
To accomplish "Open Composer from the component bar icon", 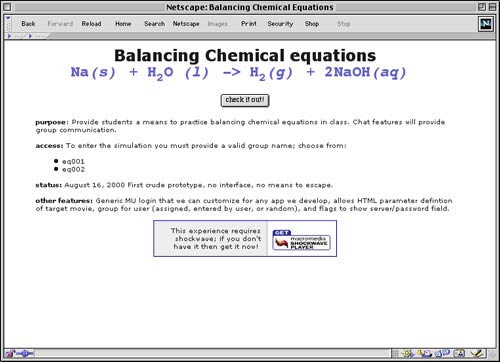I will 477,353.
